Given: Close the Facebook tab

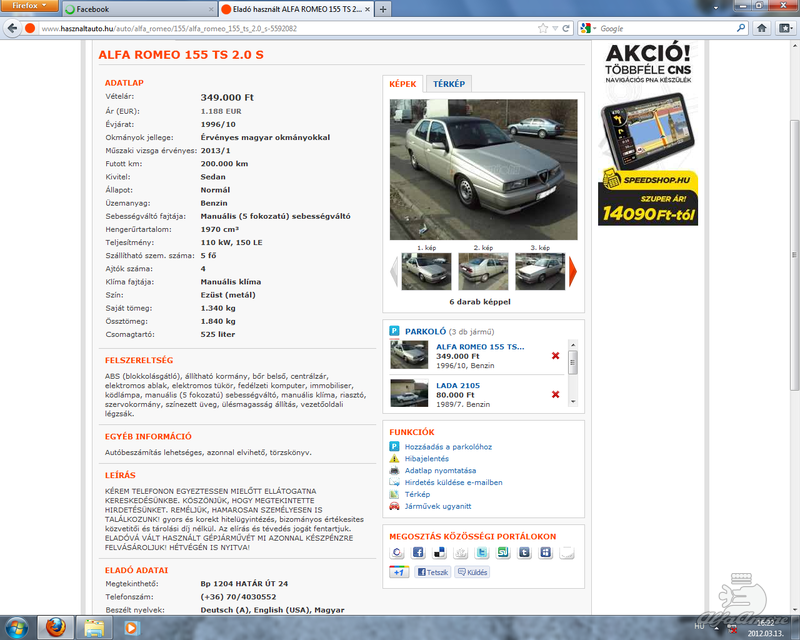Looking at the screenshot, I should pyautogui.click(x=211, y=9).
